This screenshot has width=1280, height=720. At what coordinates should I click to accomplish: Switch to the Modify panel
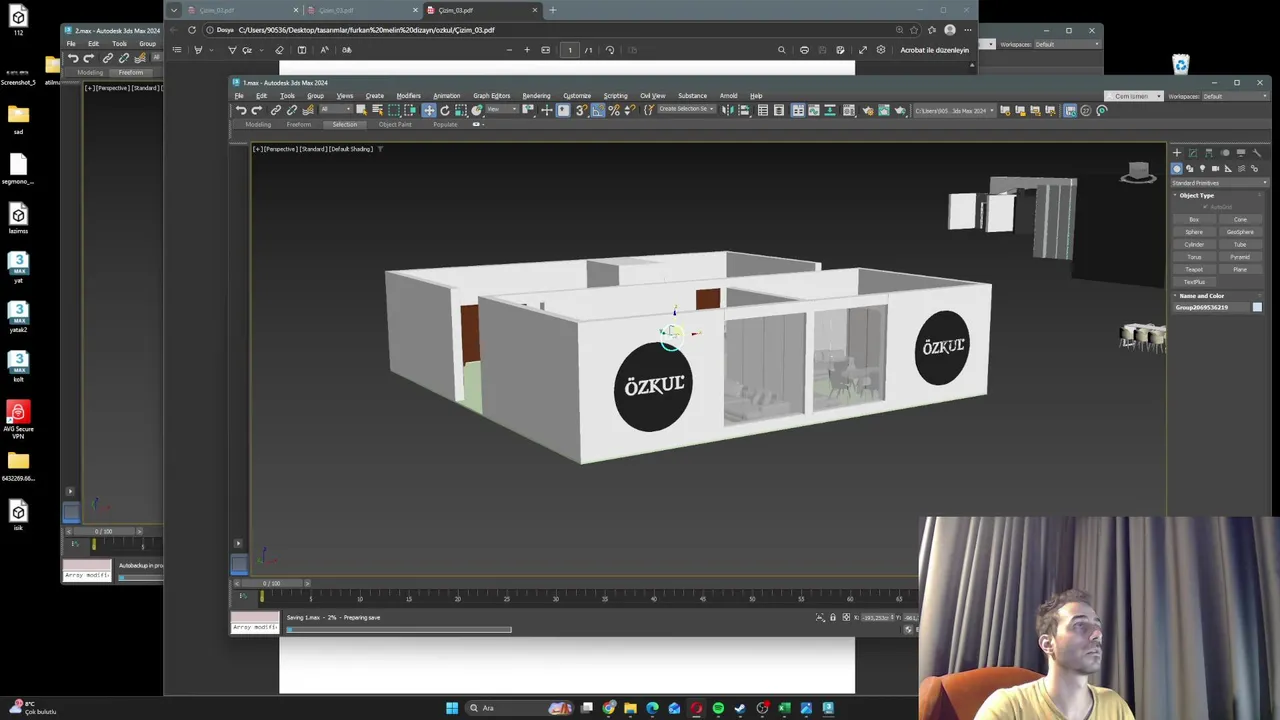tap(1193, 153)
